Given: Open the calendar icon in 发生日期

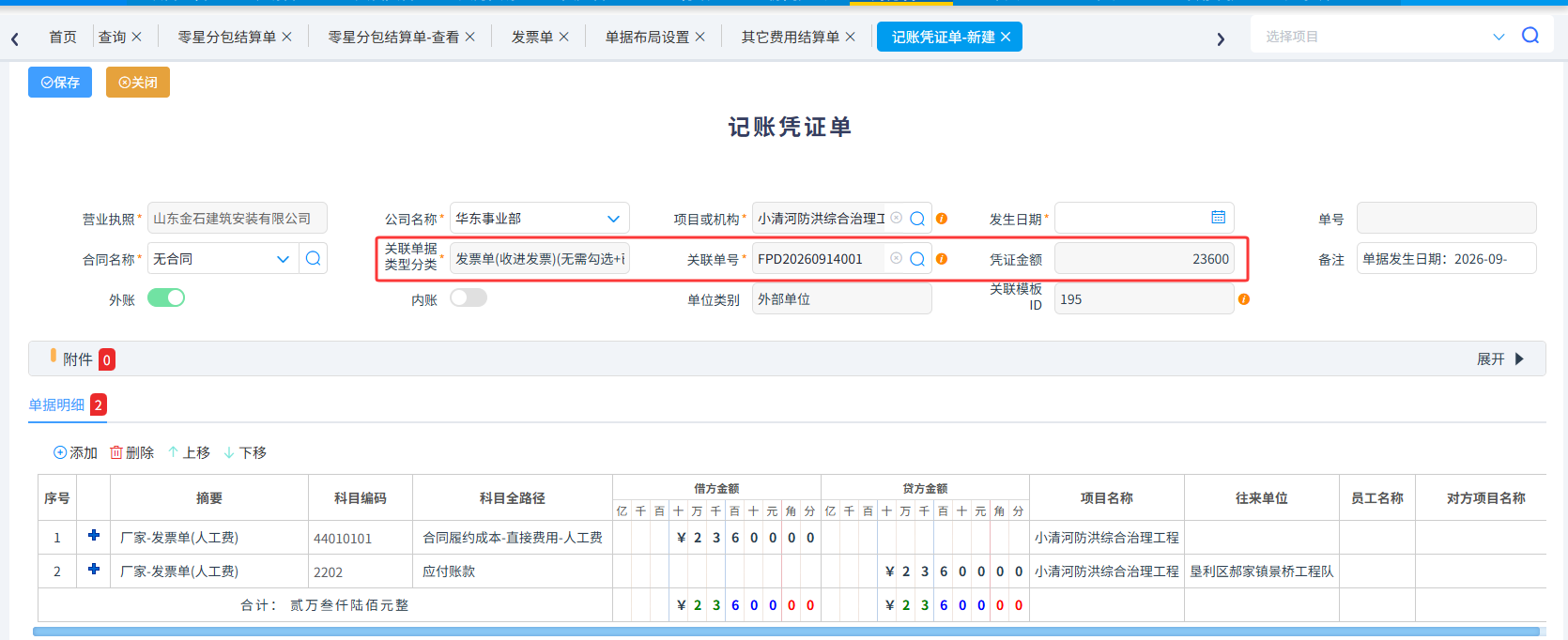Looking at the screenshot, I should click(1218, 217).
